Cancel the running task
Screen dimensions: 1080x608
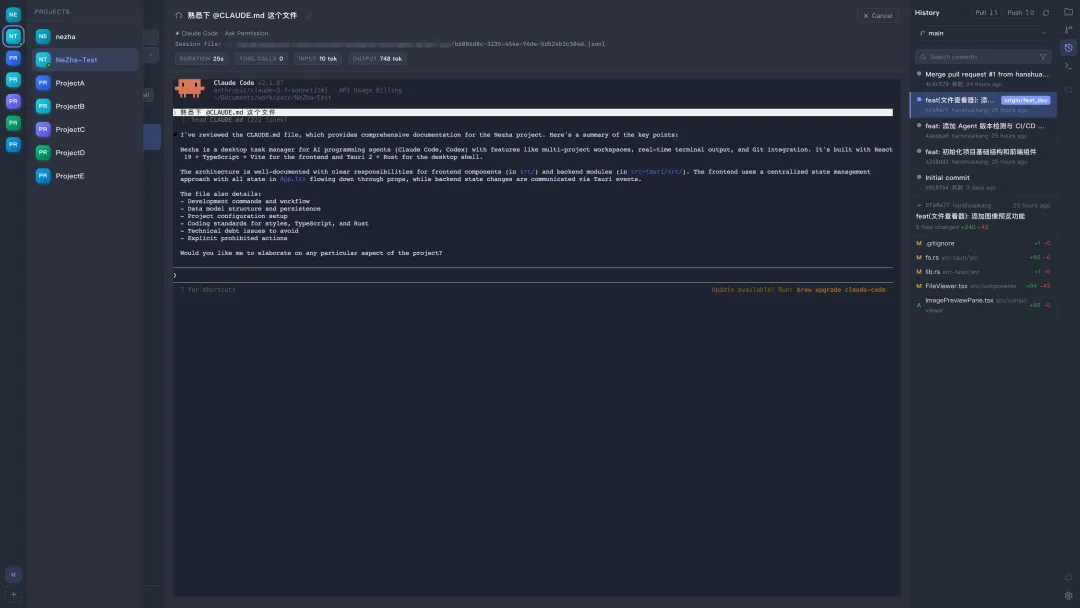tap(878, 15)
